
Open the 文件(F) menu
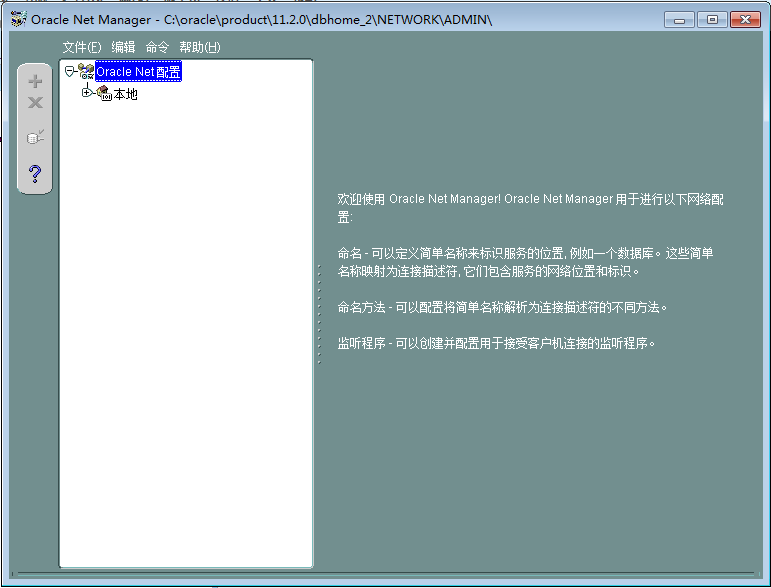pos(82,47)
